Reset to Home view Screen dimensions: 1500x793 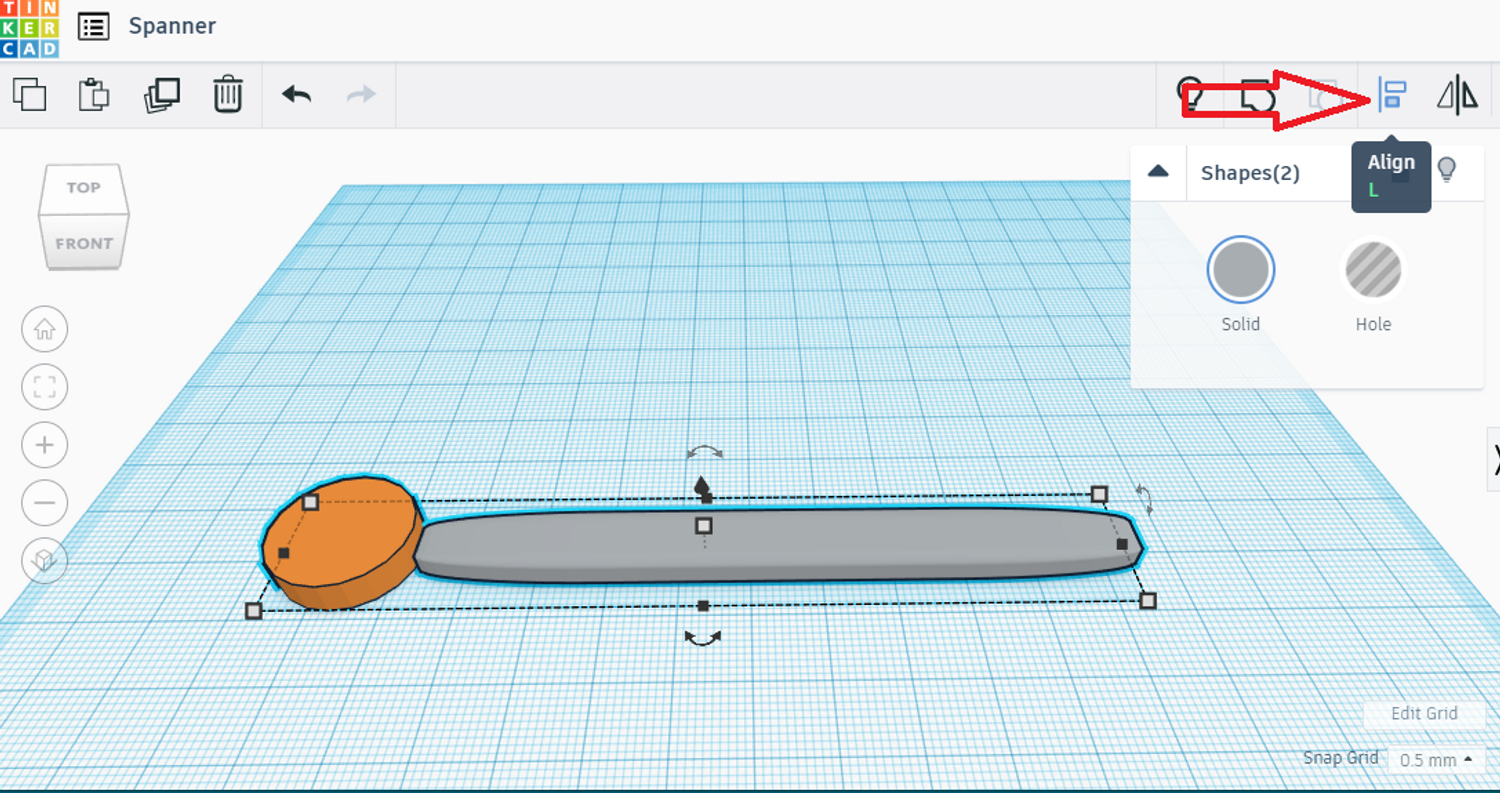coord(44,329)
